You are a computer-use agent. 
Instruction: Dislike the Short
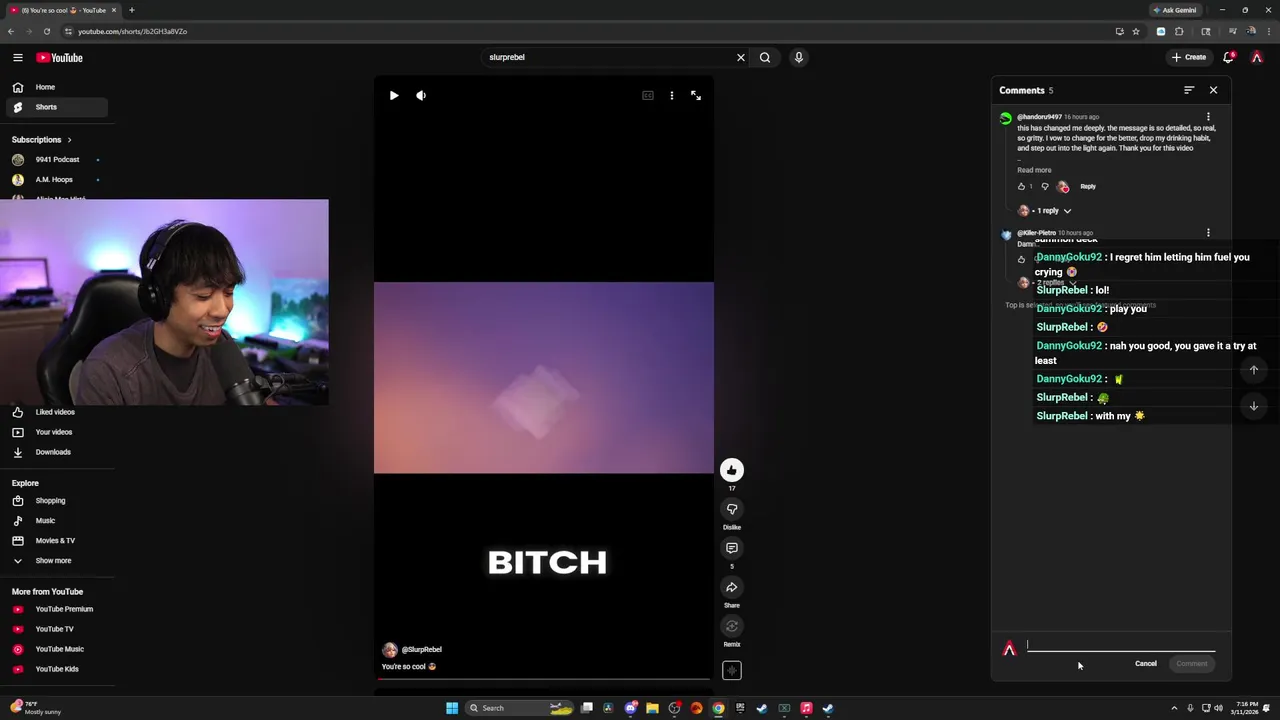point(732,509)
